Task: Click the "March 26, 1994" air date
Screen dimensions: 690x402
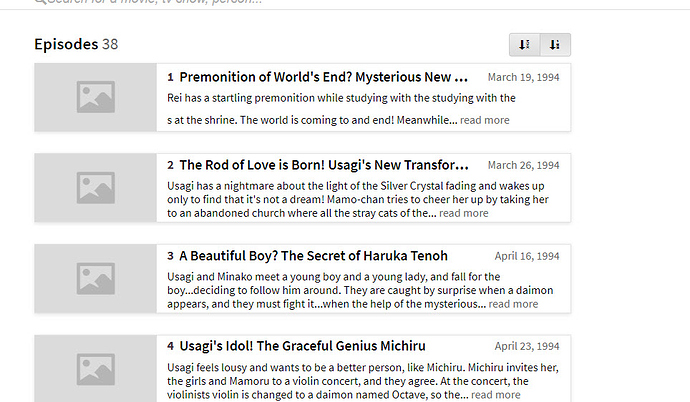Action: tap(523, 165)
